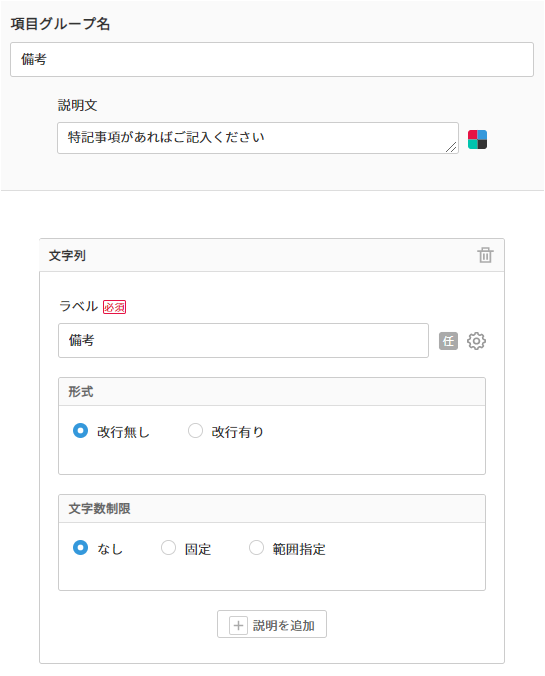The height and width of the screenshot is (676, 545).
Task: Grab the resize handle of 説明文 textarea
Action: (451, 147)
